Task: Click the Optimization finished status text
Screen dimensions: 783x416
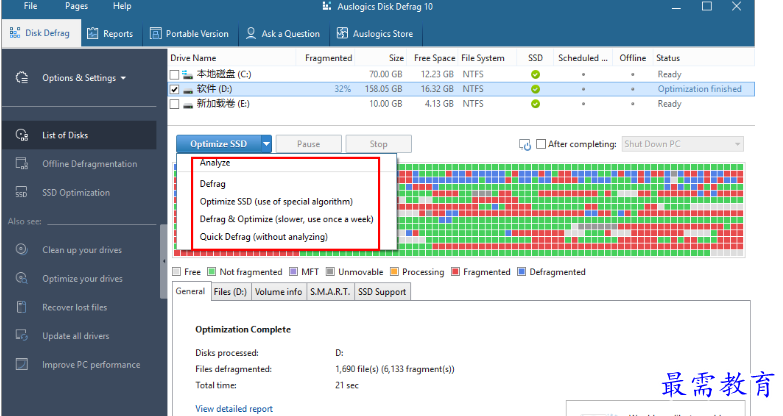Action: [x=699, y=89]
